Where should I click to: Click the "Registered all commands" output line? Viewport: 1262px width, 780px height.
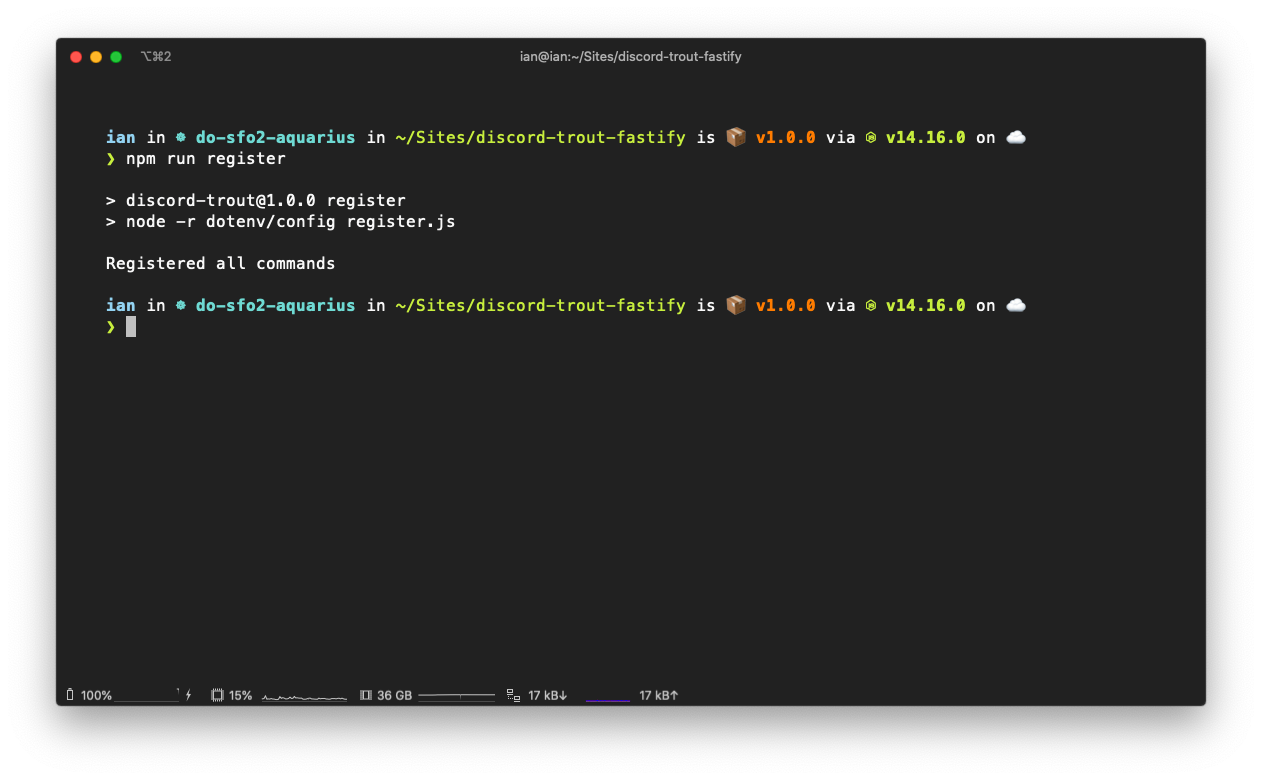click(x=220, y=264)
